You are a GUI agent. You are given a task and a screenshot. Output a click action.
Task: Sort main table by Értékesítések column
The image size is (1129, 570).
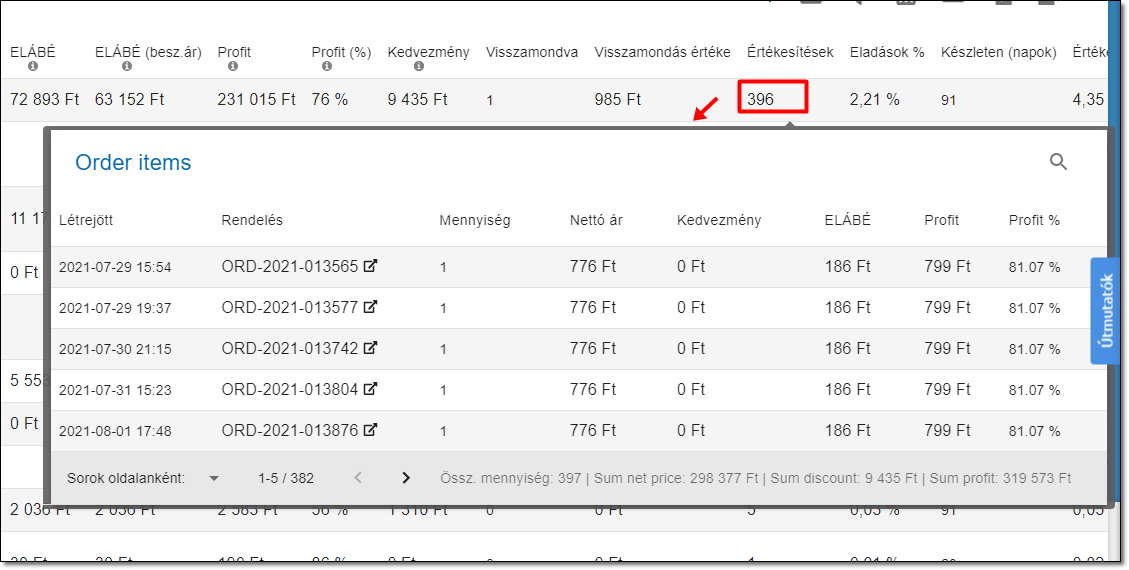click(790, 52)
